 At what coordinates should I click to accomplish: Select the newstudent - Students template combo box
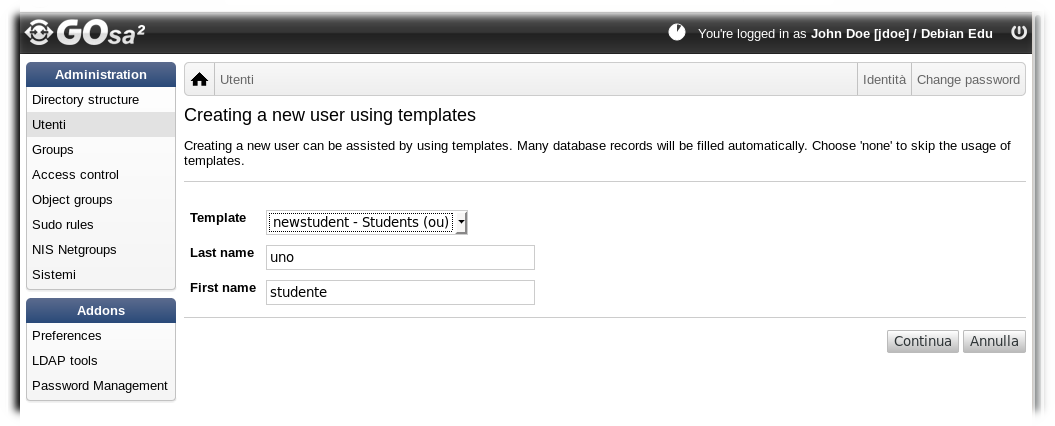click(x=367, y=222)
